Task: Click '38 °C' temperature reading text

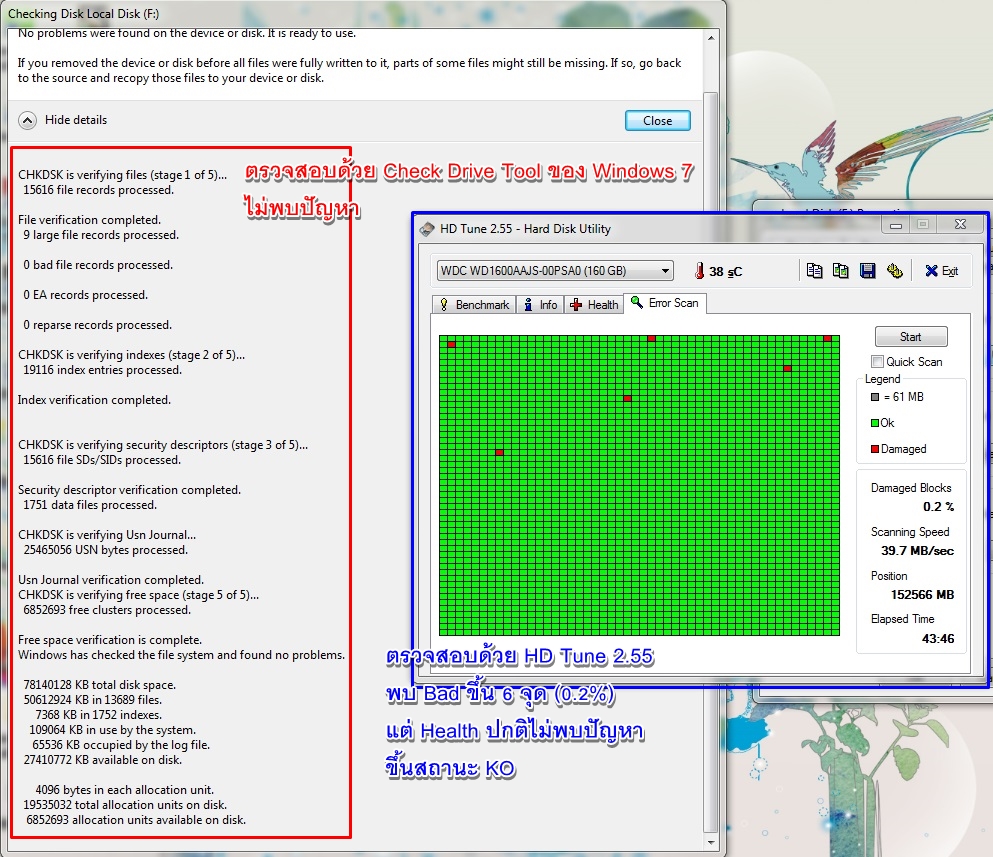Action: click(725, 272)
